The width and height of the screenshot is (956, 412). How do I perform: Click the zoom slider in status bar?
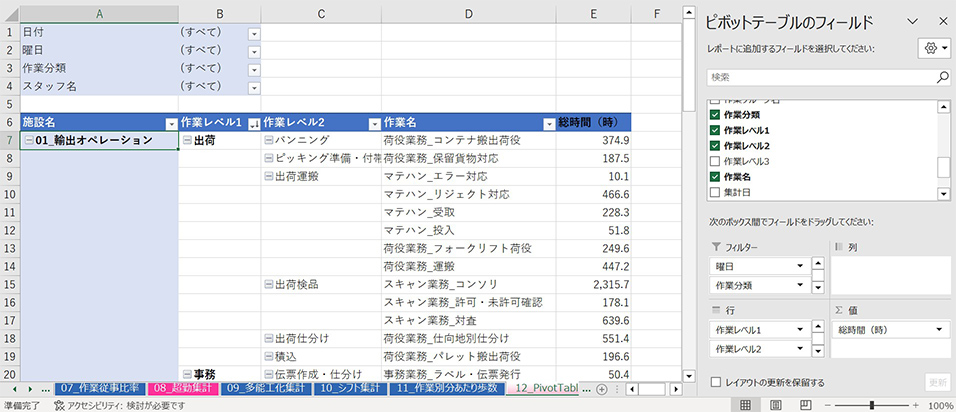pyautogui.click(x=872, y=405)
